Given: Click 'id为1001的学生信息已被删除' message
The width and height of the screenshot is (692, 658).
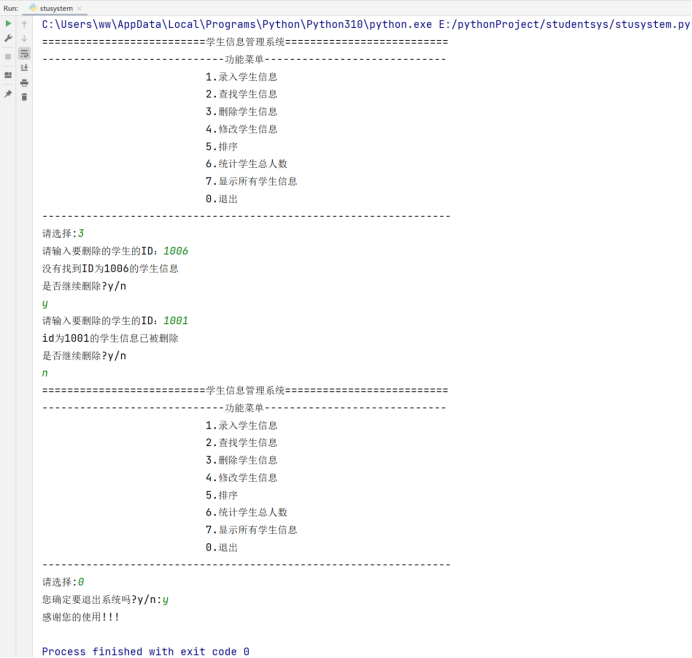Looking at the screenshot, I should tap(110, 338).
